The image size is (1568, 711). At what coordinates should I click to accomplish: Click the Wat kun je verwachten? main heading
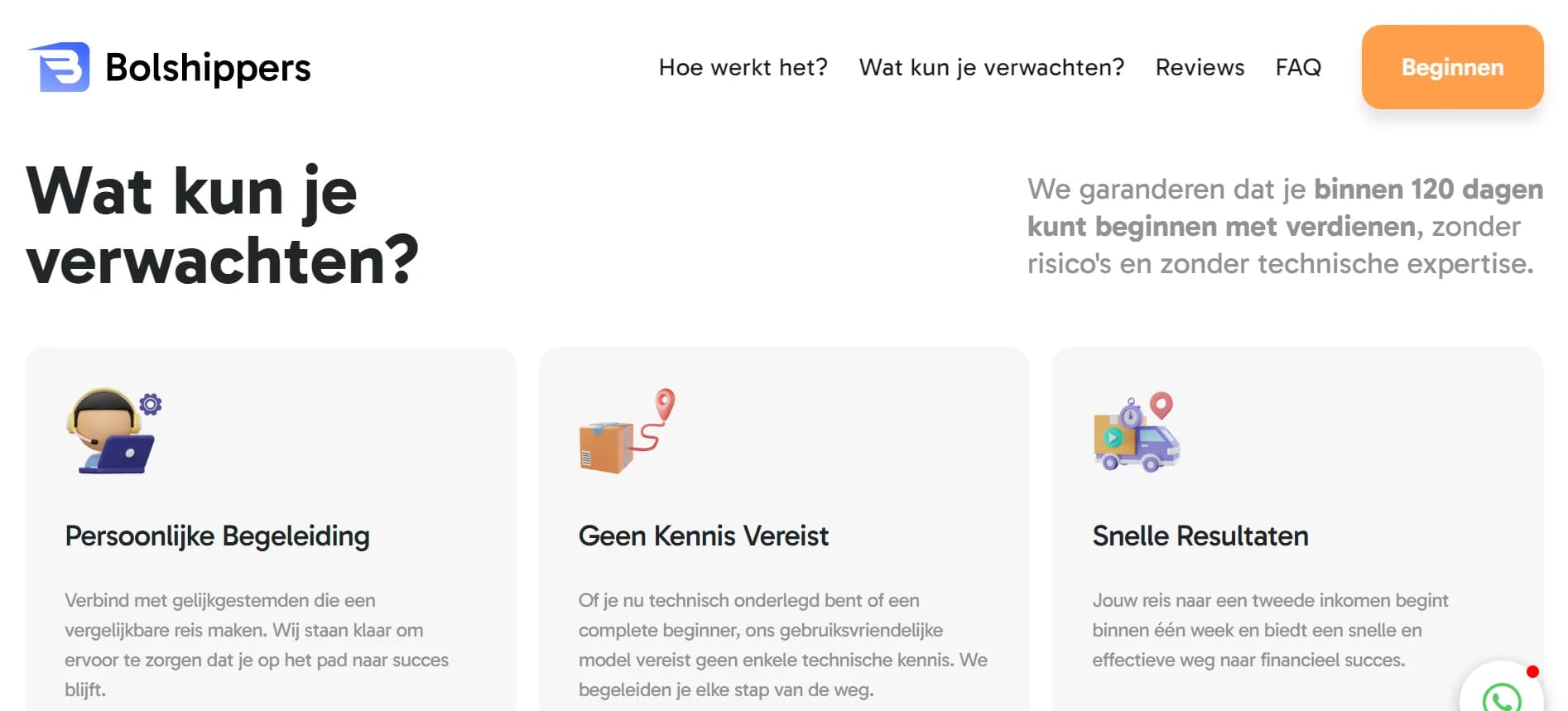[223, 225]
